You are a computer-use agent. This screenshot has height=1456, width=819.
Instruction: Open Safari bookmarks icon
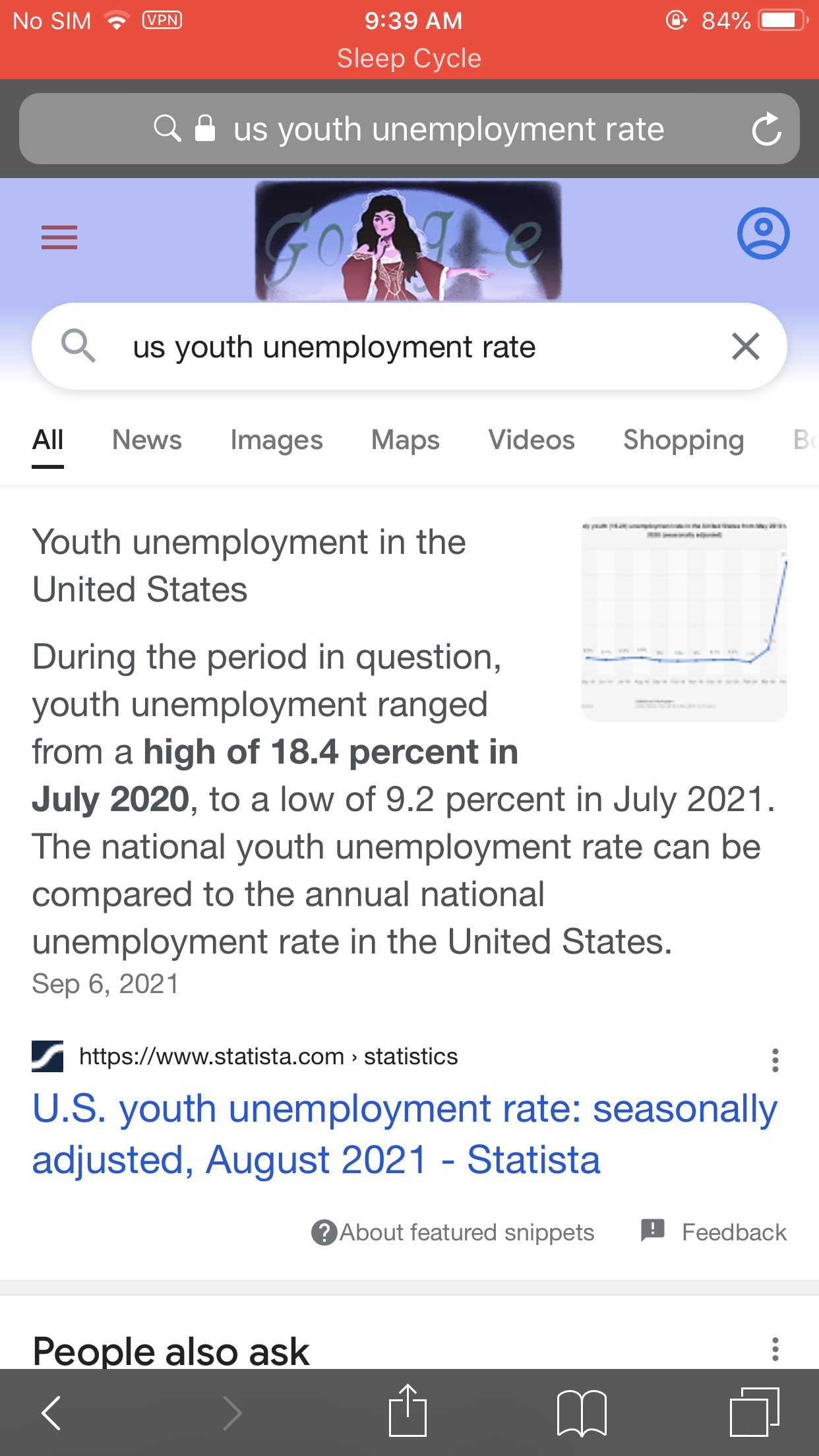(582, 1412)
